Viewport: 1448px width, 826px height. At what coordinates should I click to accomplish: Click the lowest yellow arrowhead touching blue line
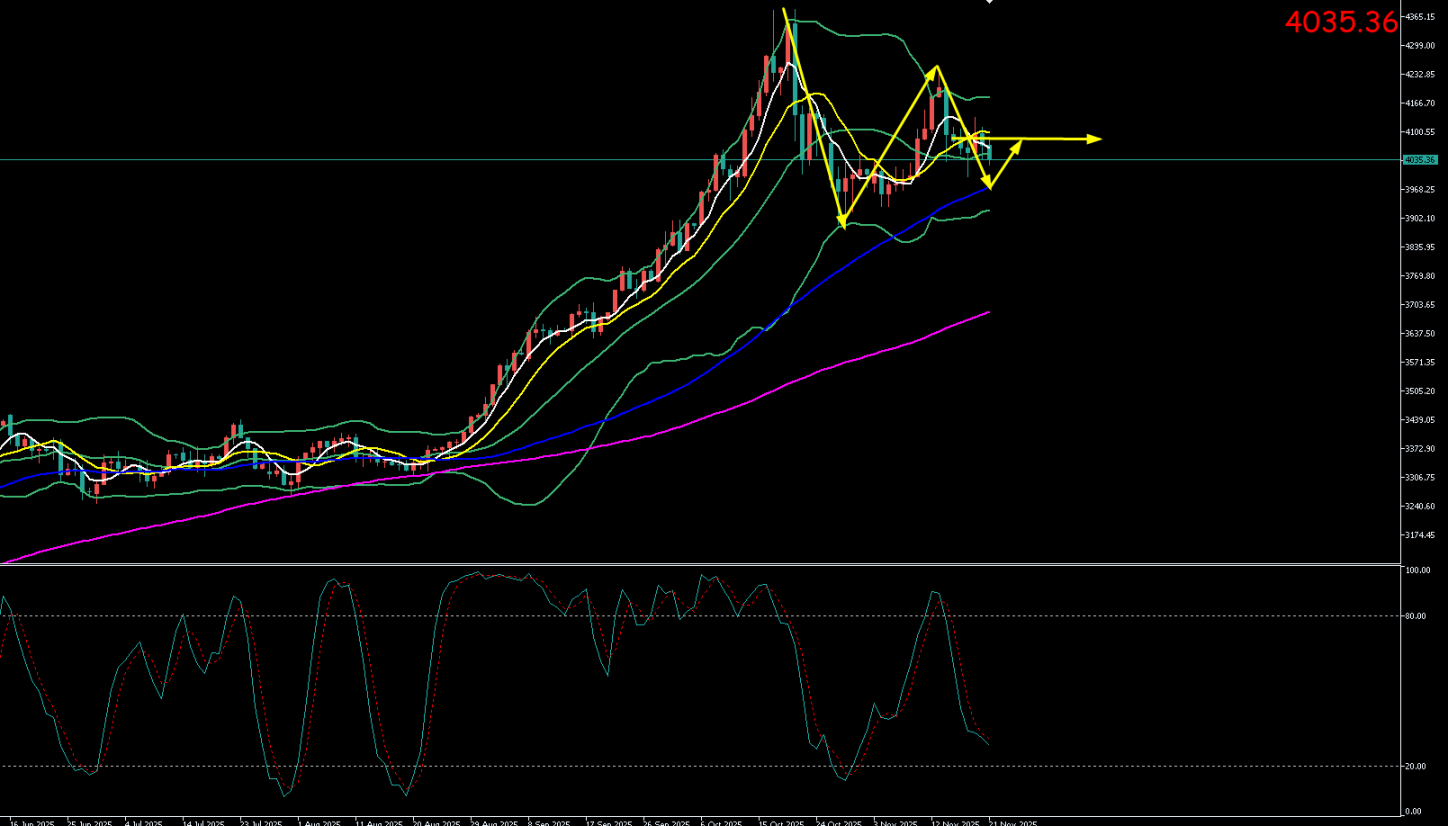pyautogui.click(x=989, y=185)
